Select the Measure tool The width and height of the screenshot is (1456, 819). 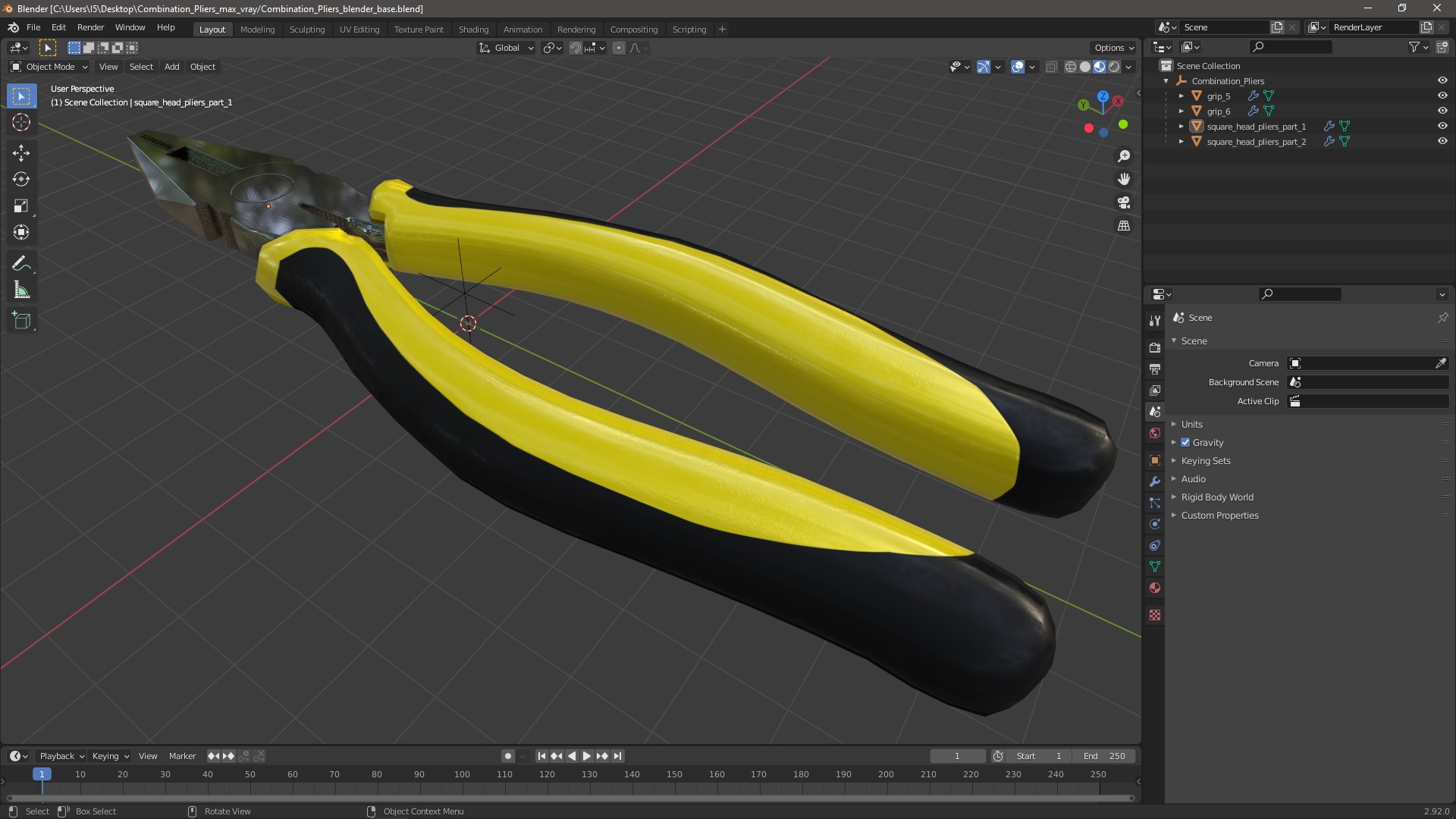21,290
